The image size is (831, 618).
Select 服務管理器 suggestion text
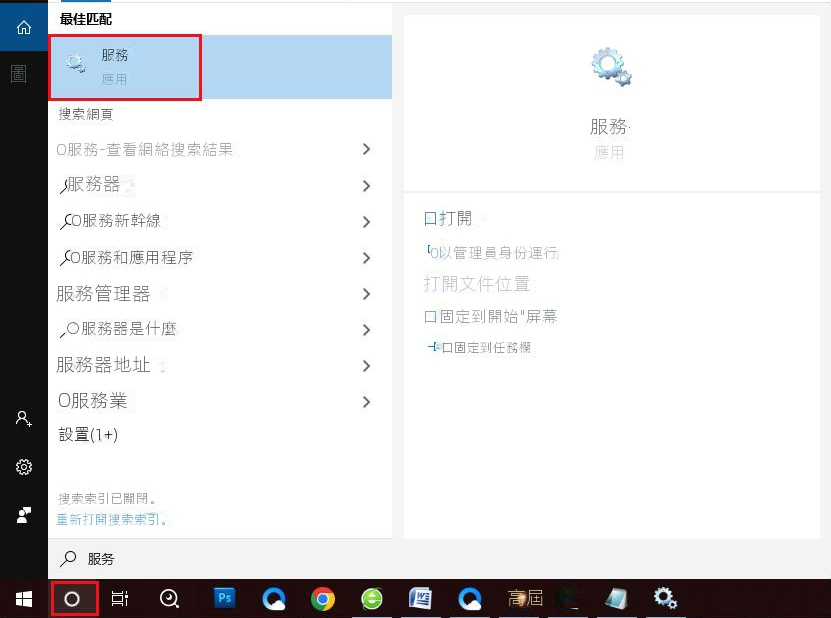click(x=103, y=294)
